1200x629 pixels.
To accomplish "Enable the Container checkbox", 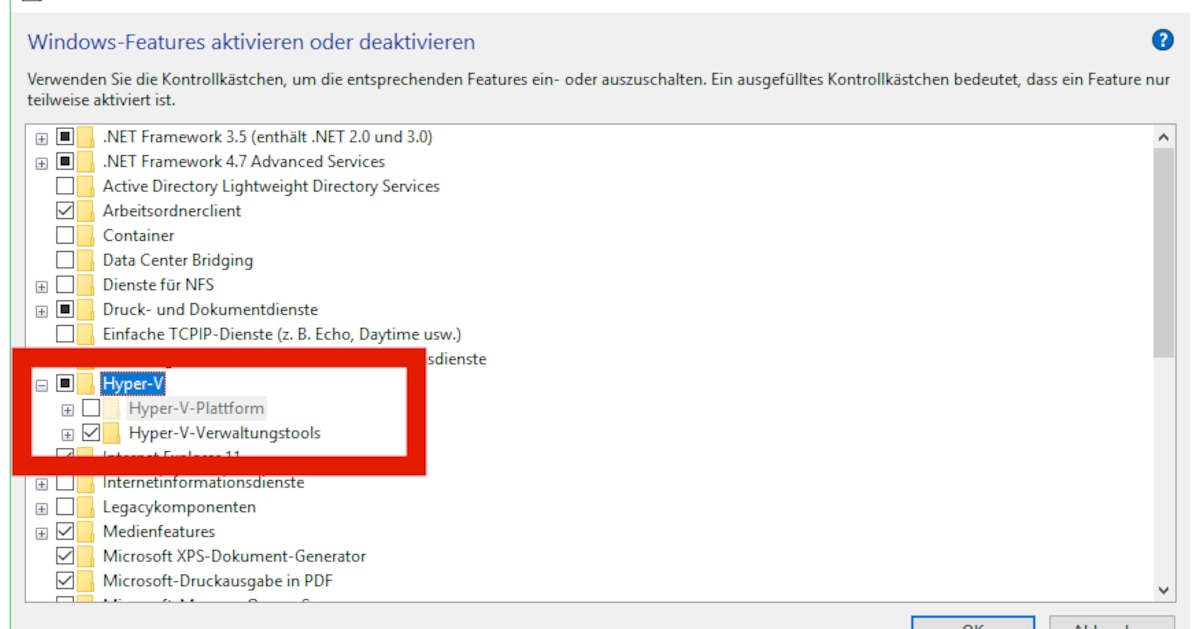I will point(65,235).
